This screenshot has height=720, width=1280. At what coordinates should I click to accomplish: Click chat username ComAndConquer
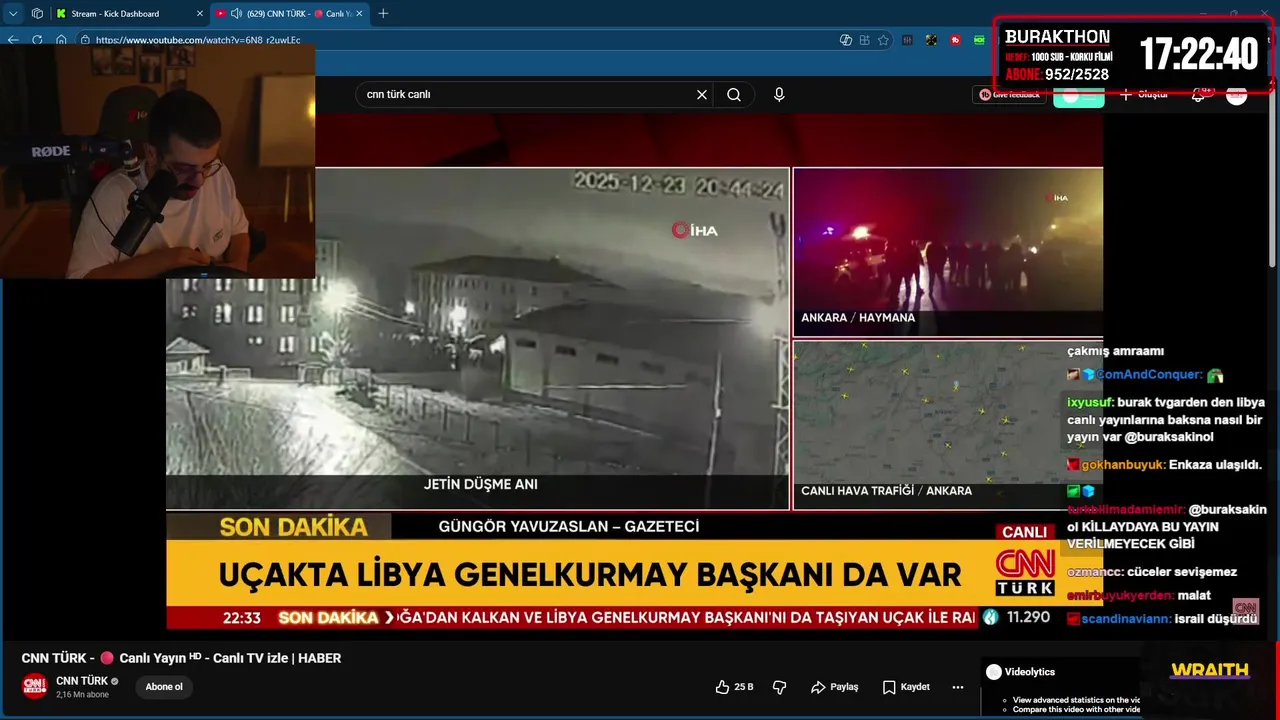1149,375
